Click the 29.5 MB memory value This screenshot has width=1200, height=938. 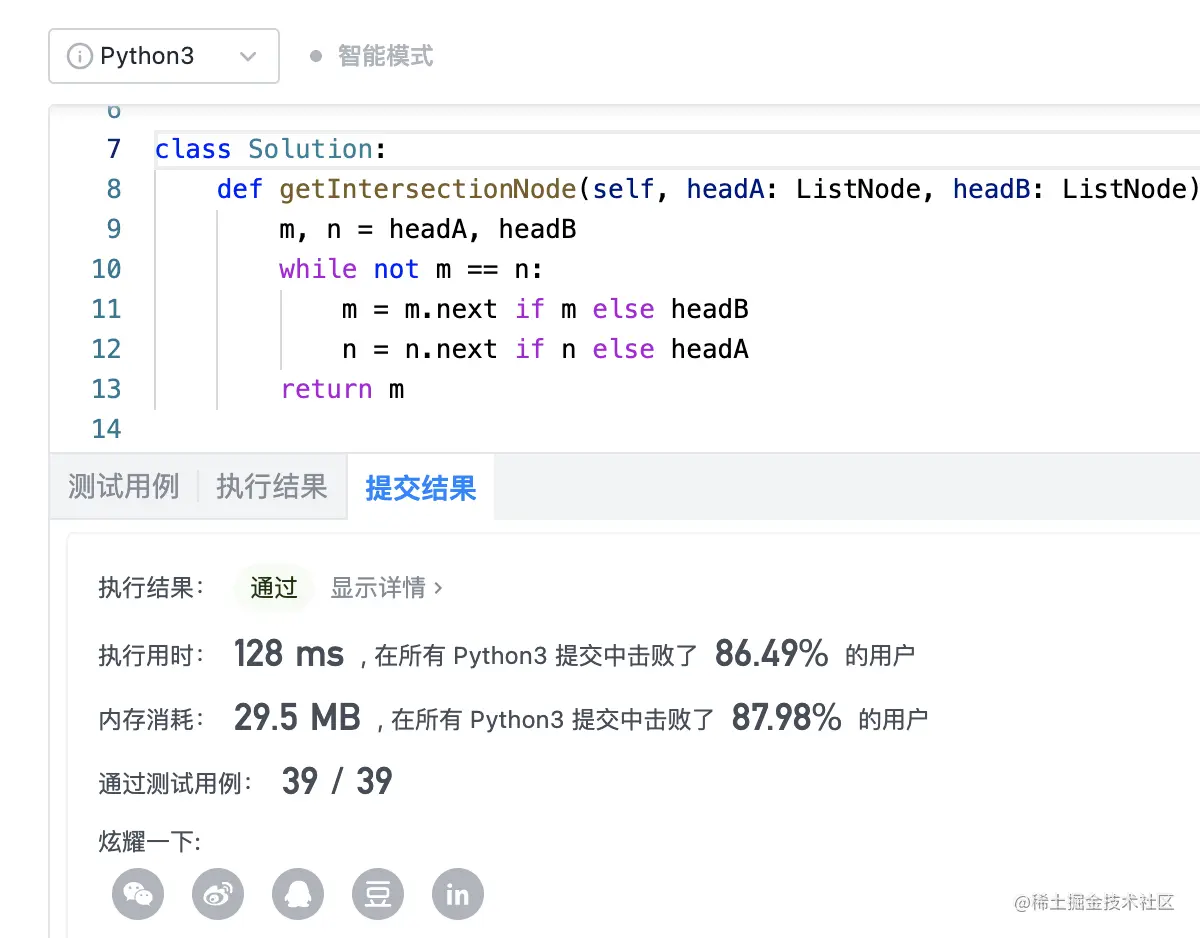click(x=297, y=718)
